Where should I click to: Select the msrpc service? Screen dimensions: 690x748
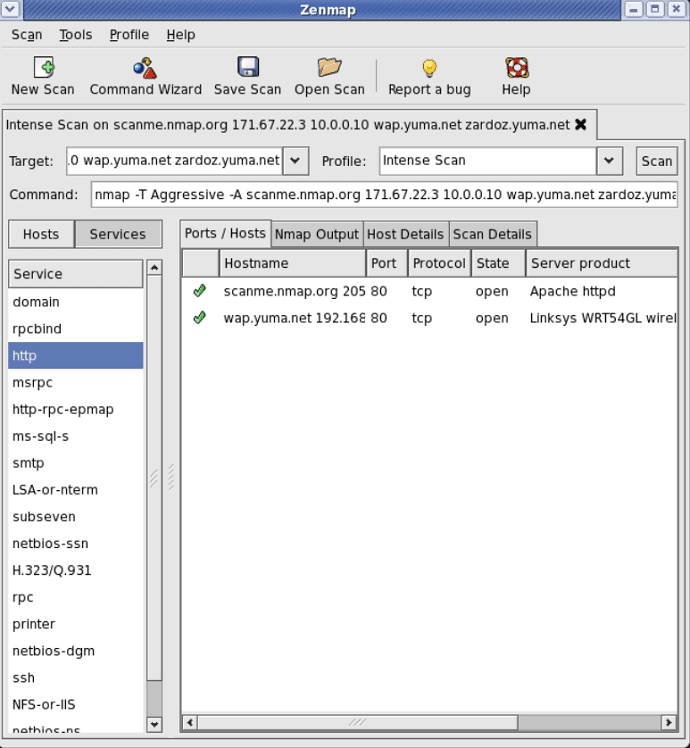tap(75, 383)
